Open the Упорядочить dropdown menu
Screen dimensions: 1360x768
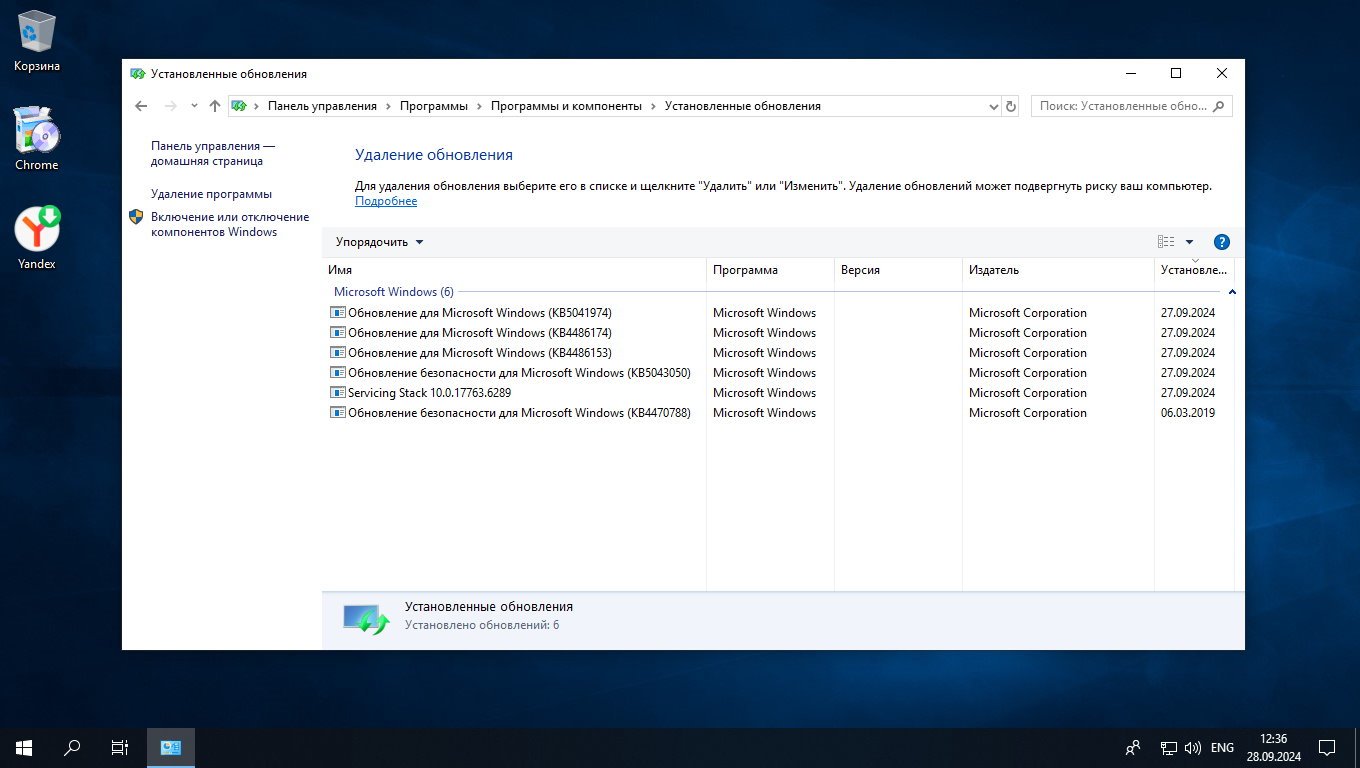tap(379, 242)
